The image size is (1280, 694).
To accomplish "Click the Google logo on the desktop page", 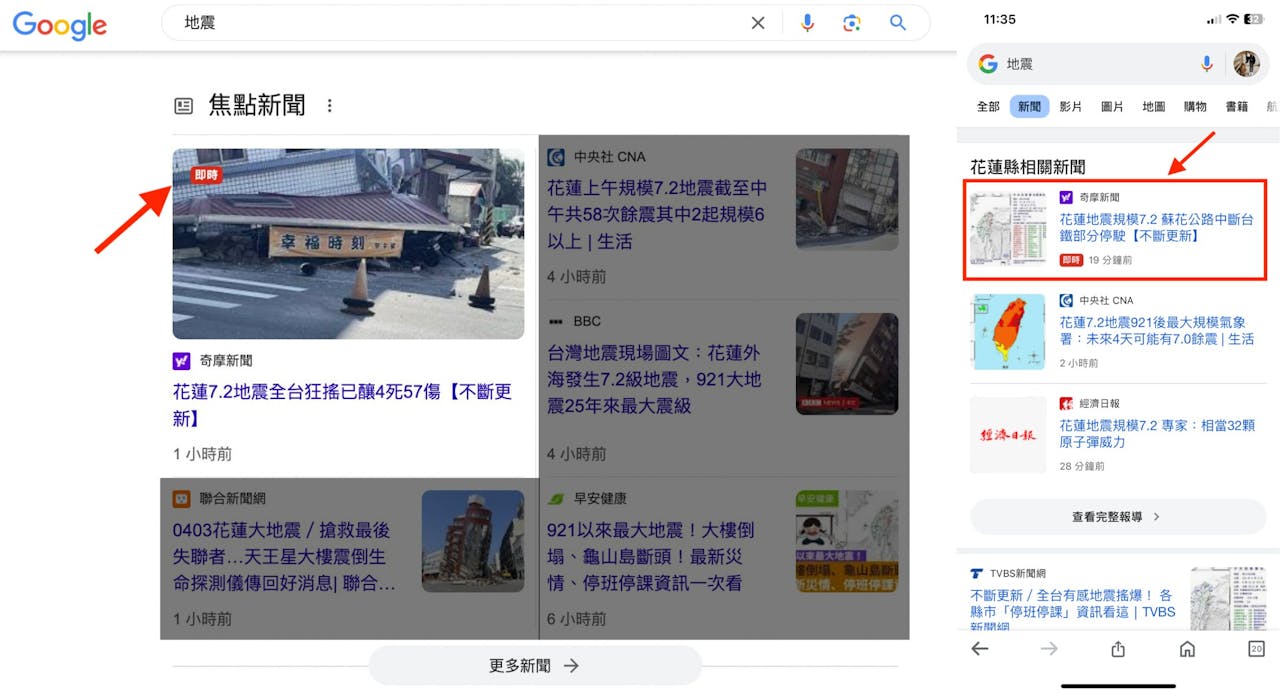I will (60, 25).
